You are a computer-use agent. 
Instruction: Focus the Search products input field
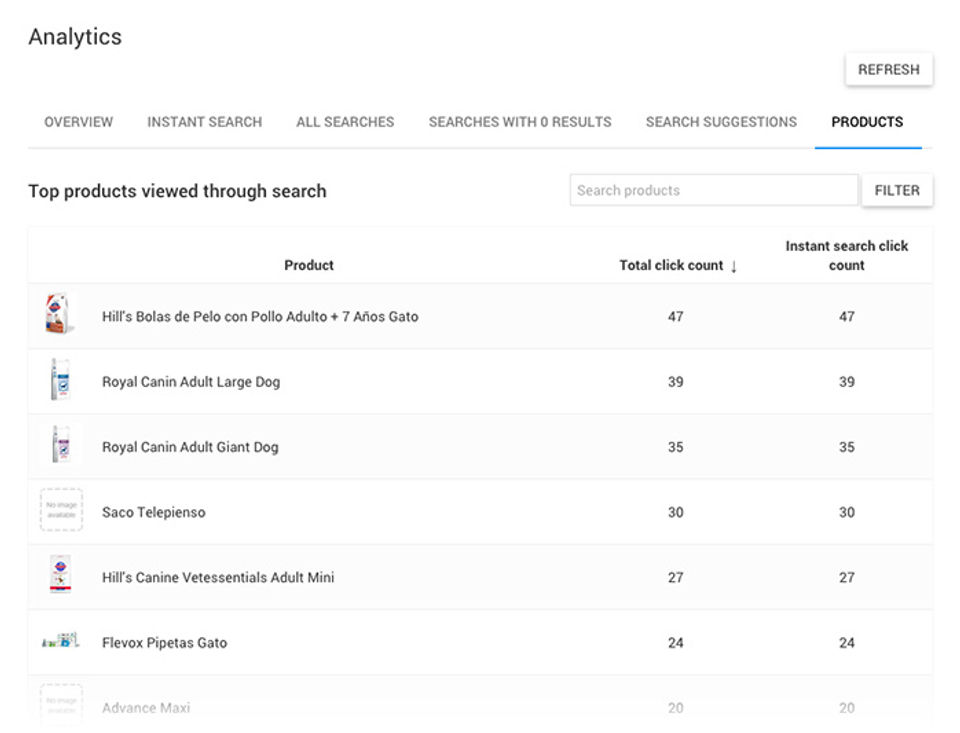click(713, 190)
